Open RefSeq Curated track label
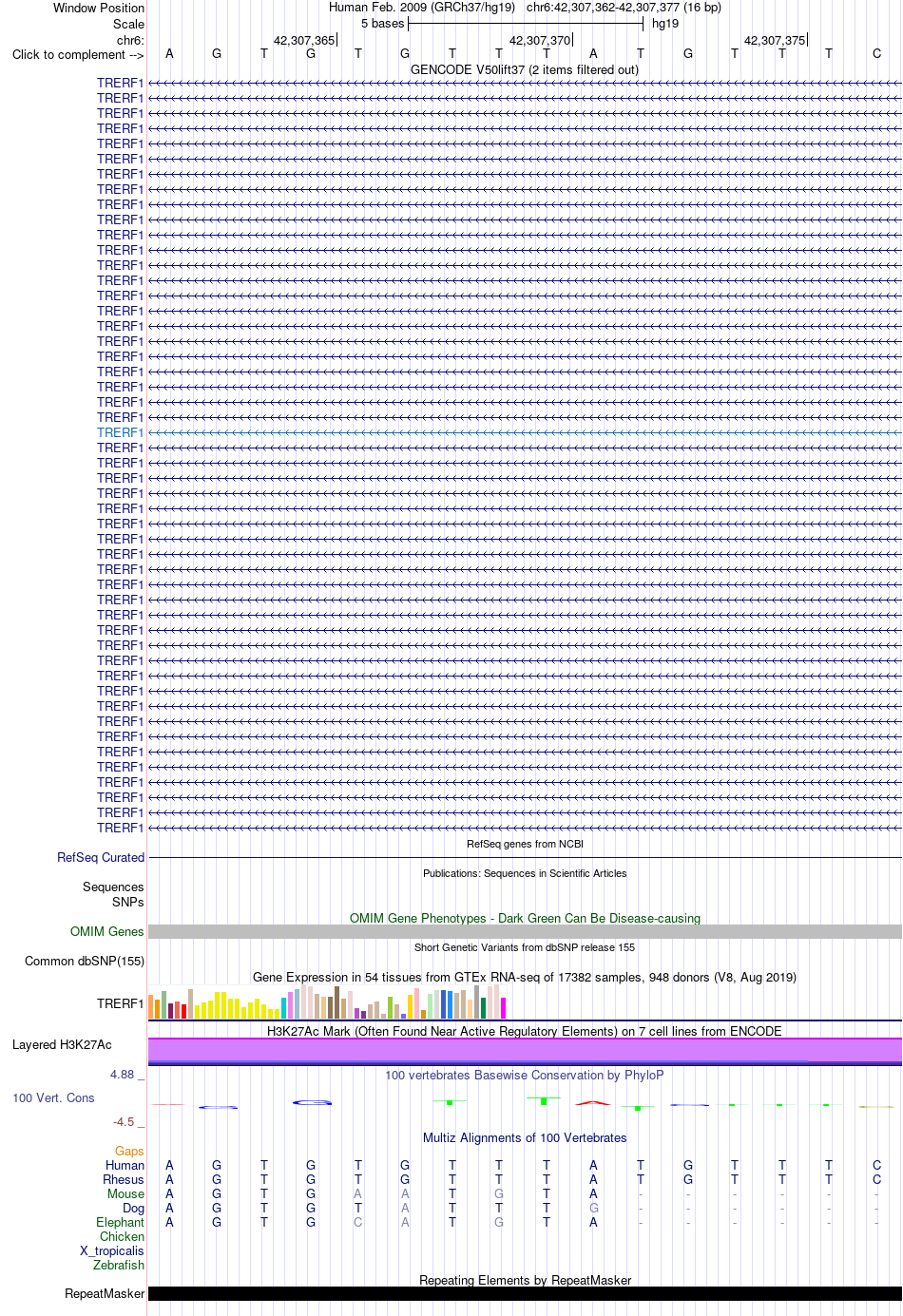The width and height of the screenshot is (903, 1316). click(101, 857)
